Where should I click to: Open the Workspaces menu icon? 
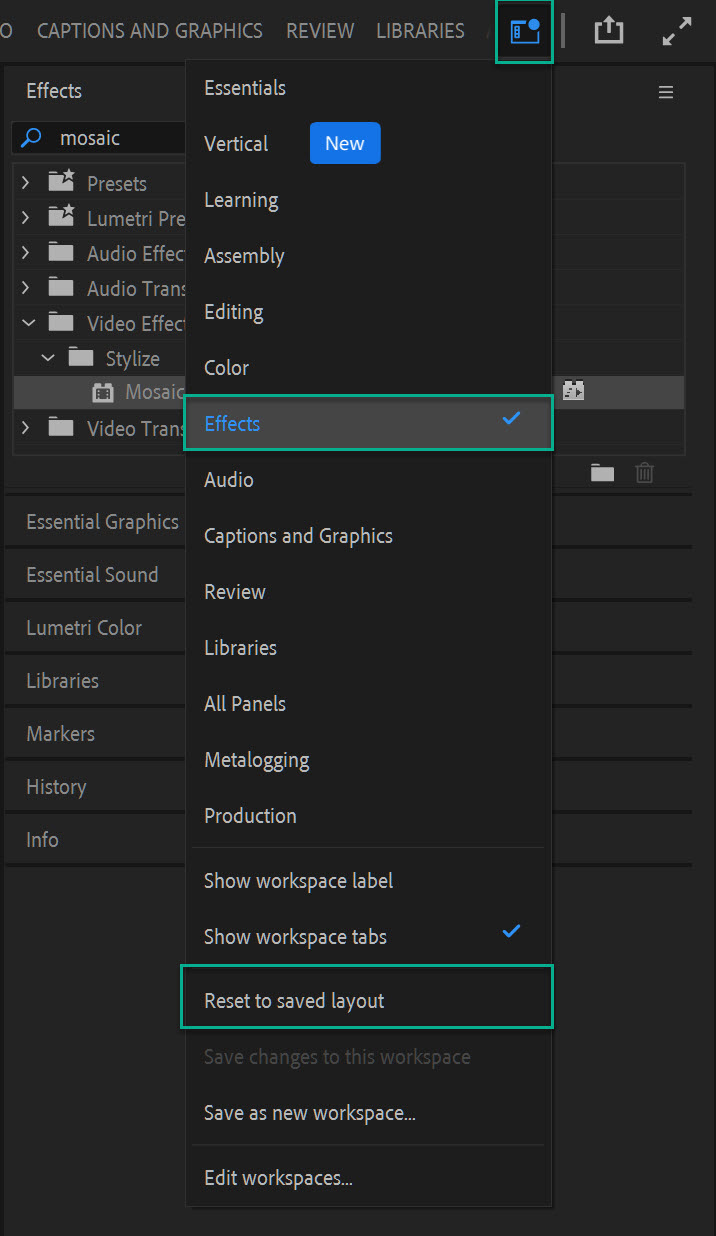tap(525, 31)
